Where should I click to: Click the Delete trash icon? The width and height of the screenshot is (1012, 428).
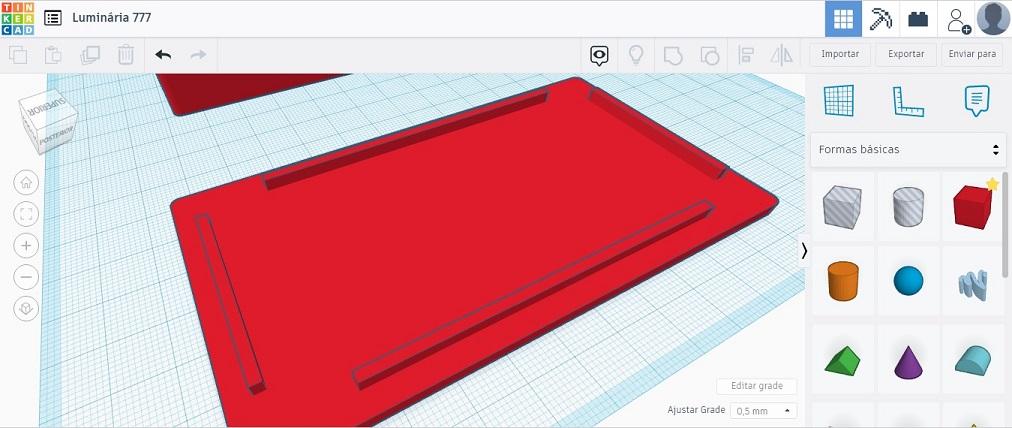tap(126, 56)
